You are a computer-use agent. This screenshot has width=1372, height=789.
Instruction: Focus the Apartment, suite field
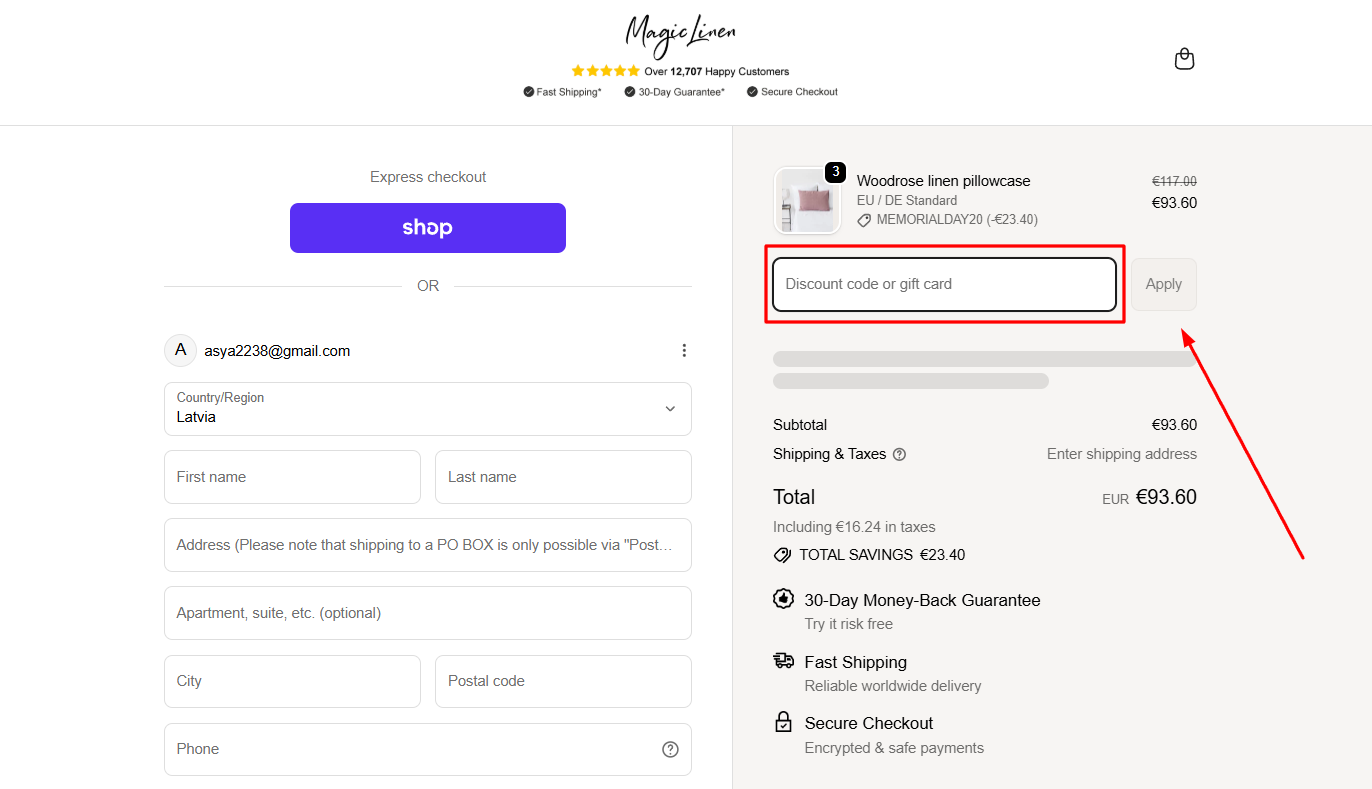point(428,613)
